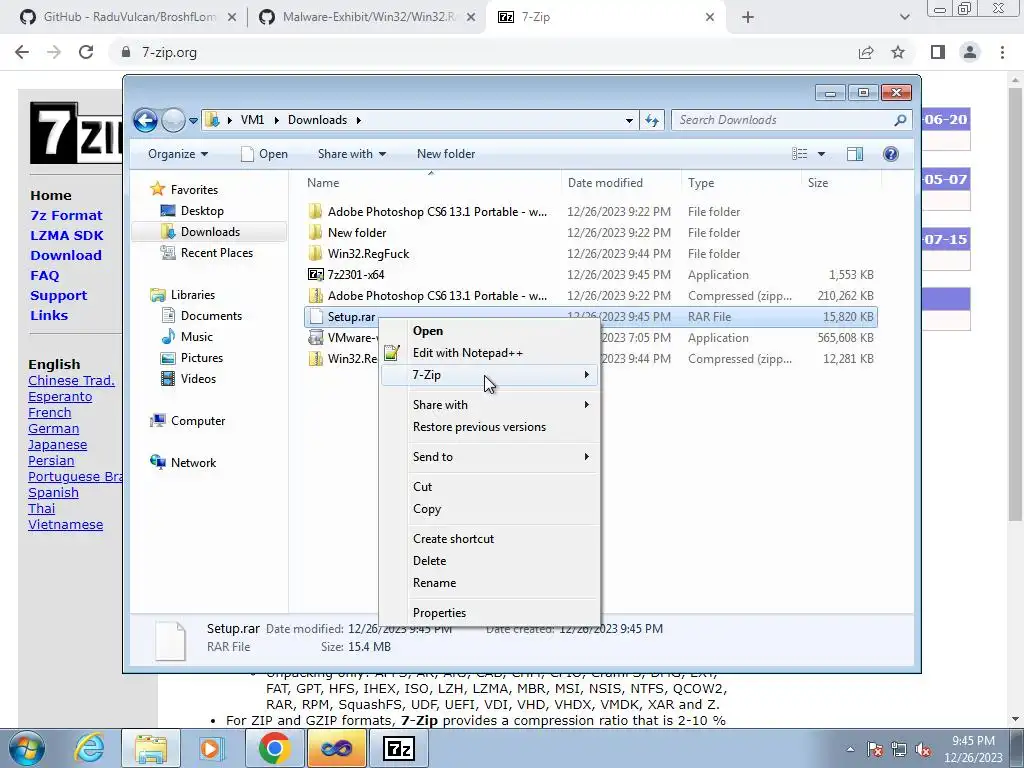Click the Explorer forward navigation arrow
The width and height of the screenshot is (1024, 768).
click(173, 120)
